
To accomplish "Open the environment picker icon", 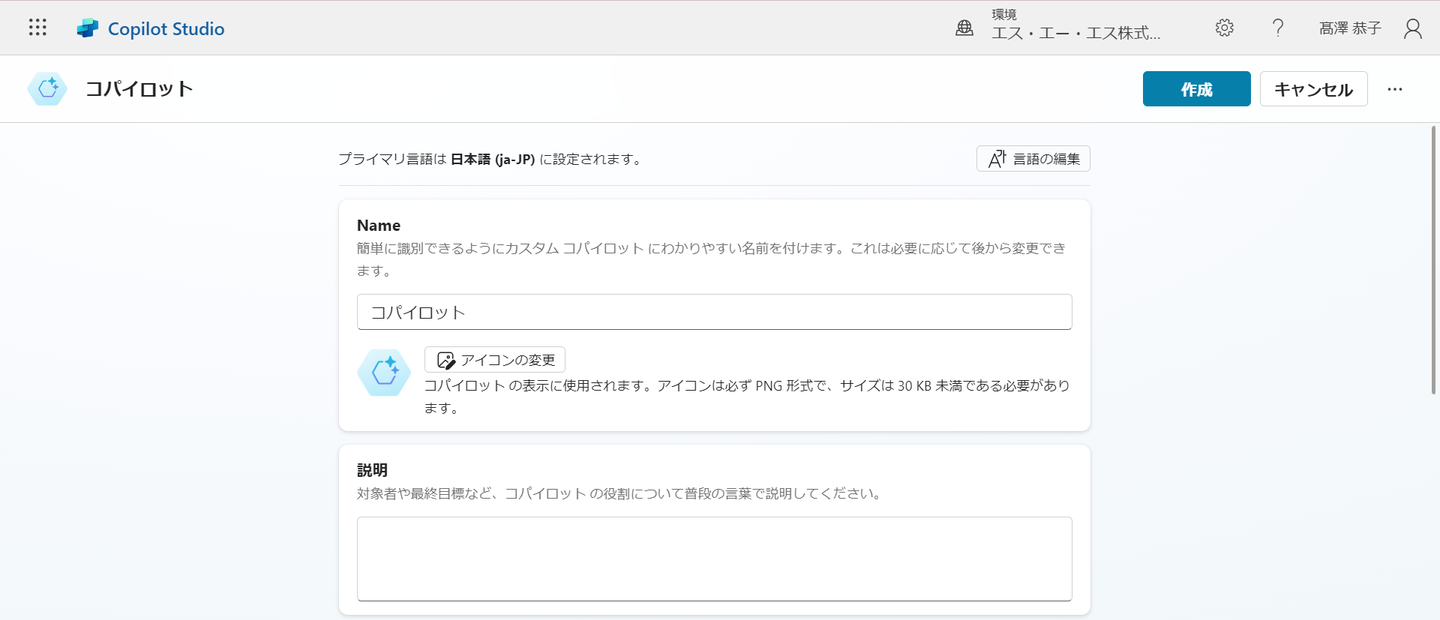I will (x=964, y=28).
